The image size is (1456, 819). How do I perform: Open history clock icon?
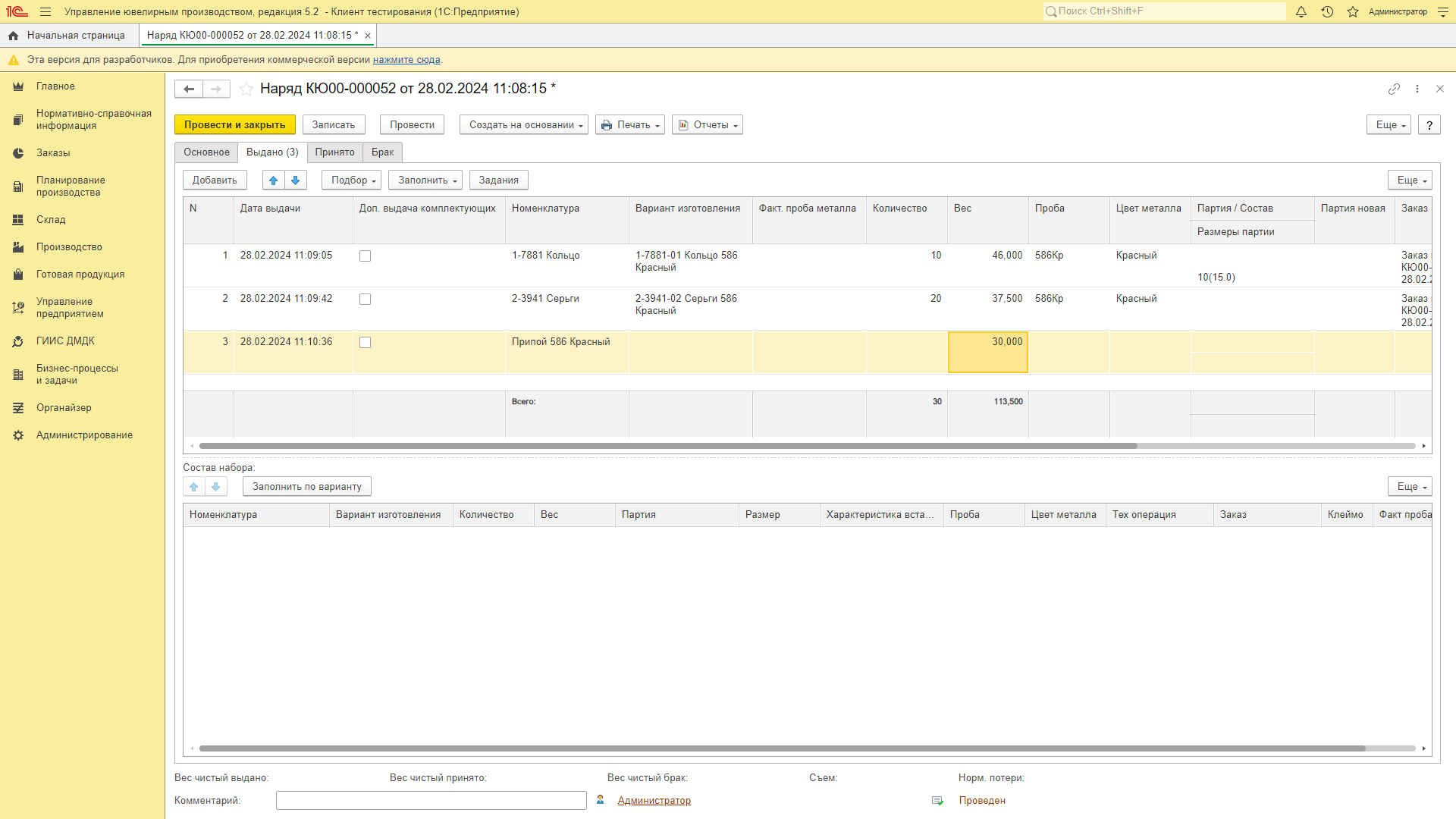pos(1327,11)
